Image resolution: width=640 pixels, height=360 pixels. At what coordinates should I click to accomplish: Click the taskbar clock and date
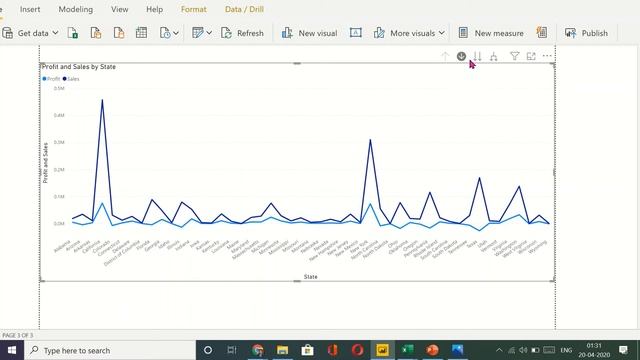point(594,350)
